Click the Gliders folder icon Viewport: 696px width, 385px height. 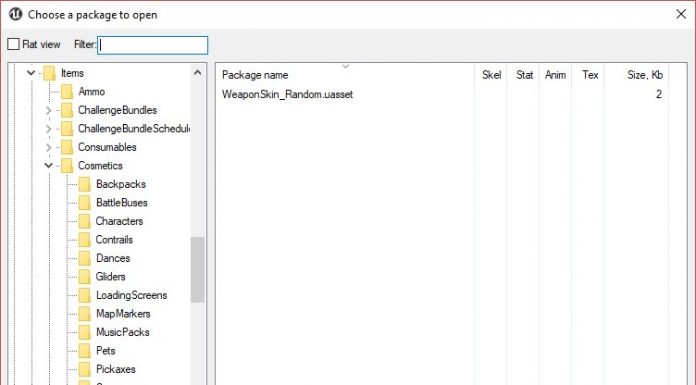coord(85,277)
